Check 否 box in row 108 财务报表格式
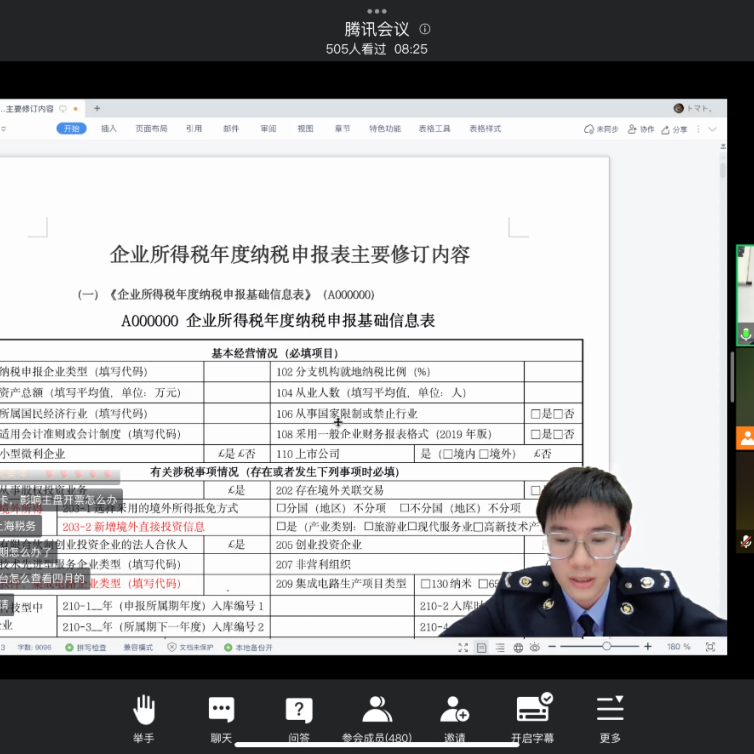 [558, 434]
